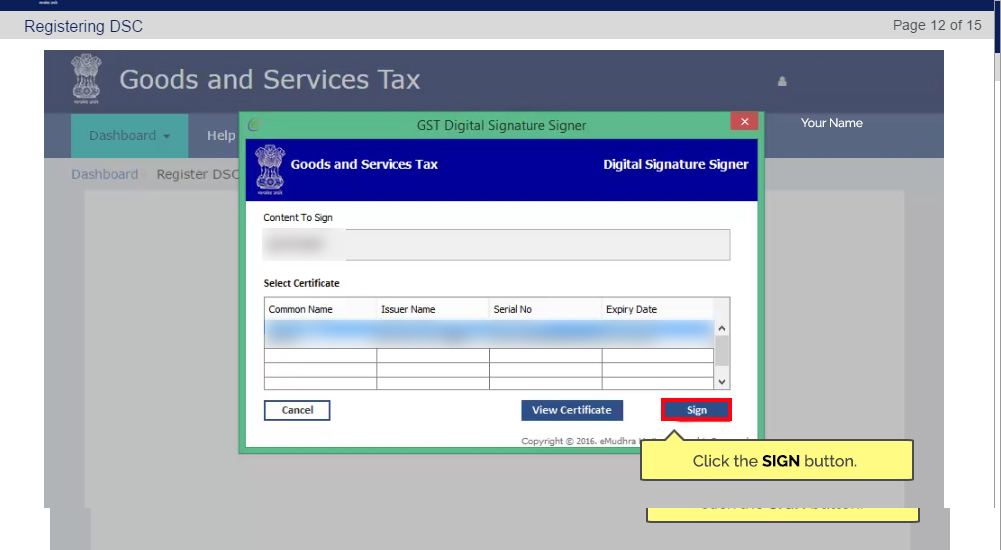
Task: Click the Content To Sign field
Action: 497,245
